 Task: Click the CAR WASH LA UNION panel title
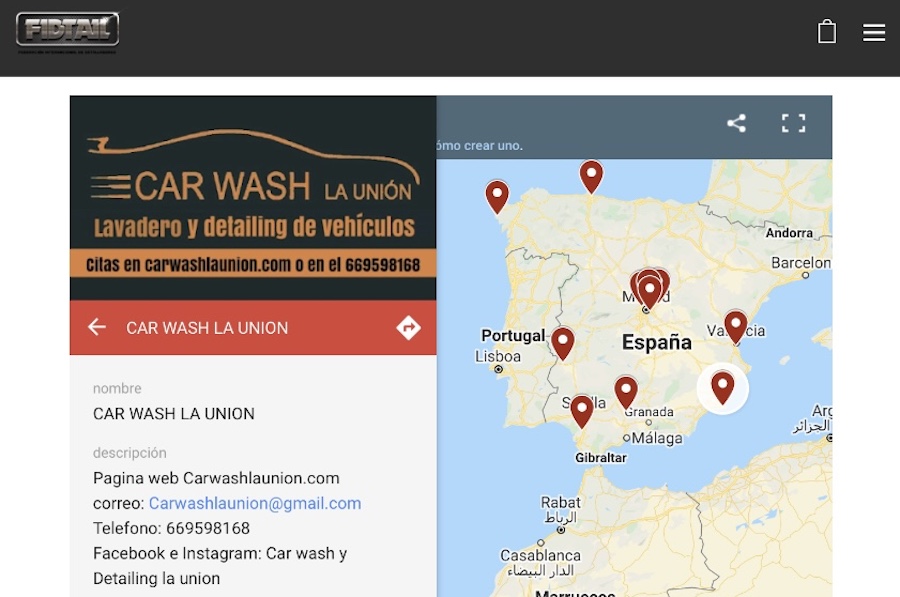[x=207, y=328]
